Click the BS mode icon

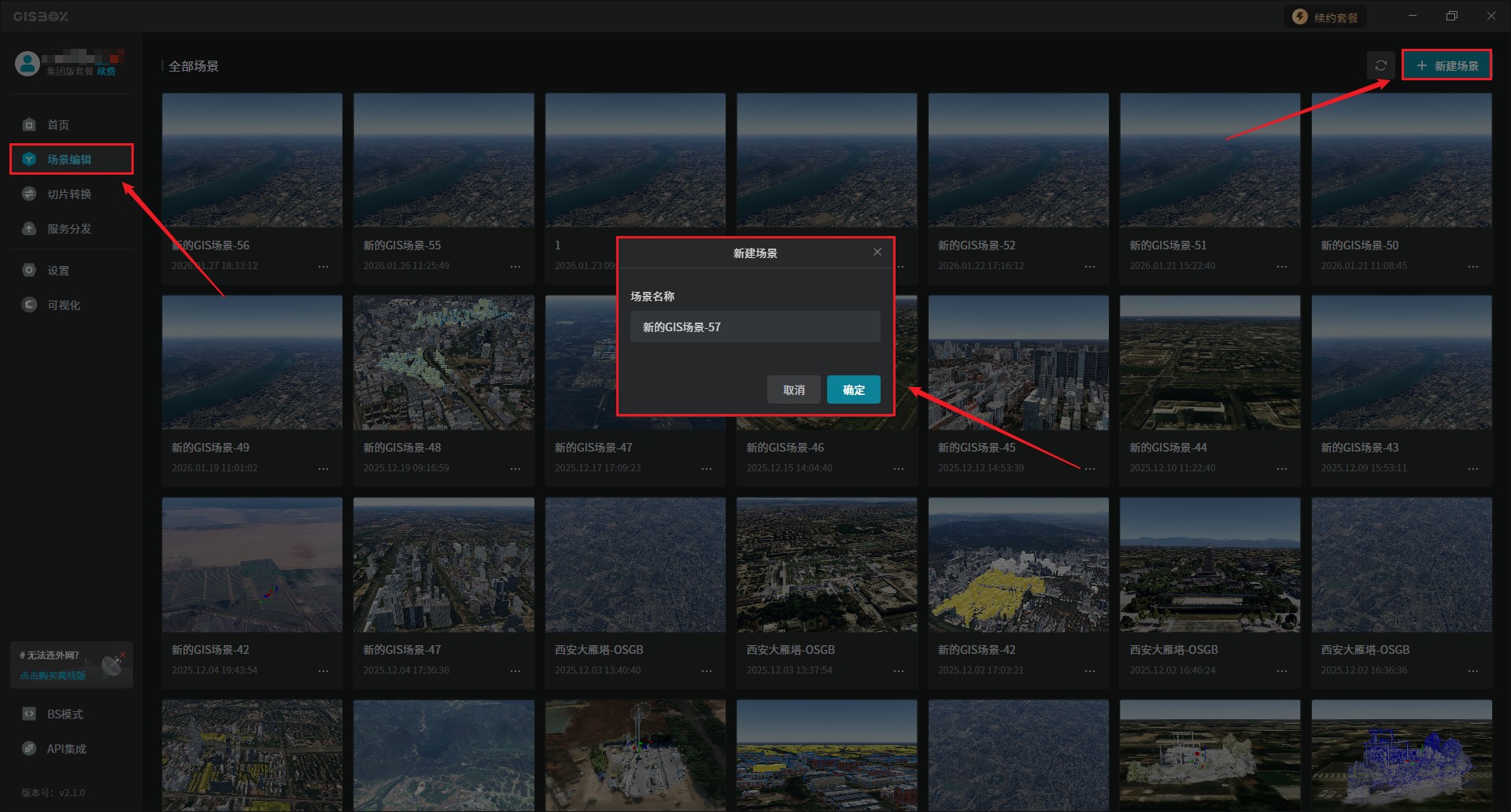pos(29,714)
